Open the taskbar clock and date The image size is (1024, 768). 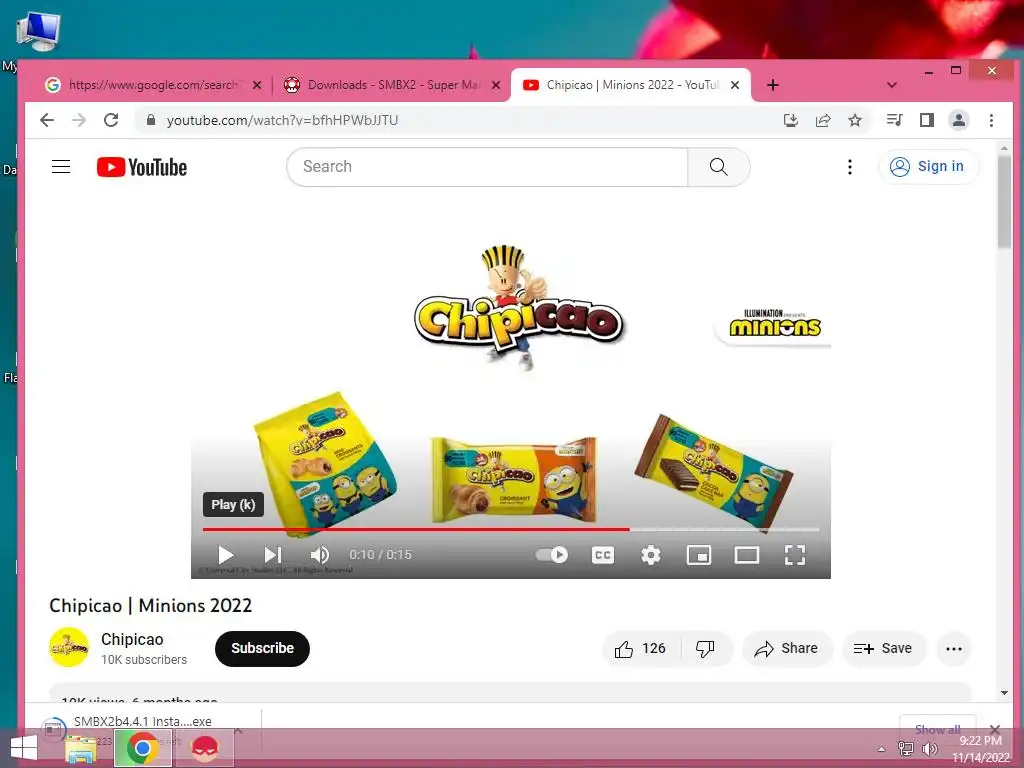pos(981,749)
